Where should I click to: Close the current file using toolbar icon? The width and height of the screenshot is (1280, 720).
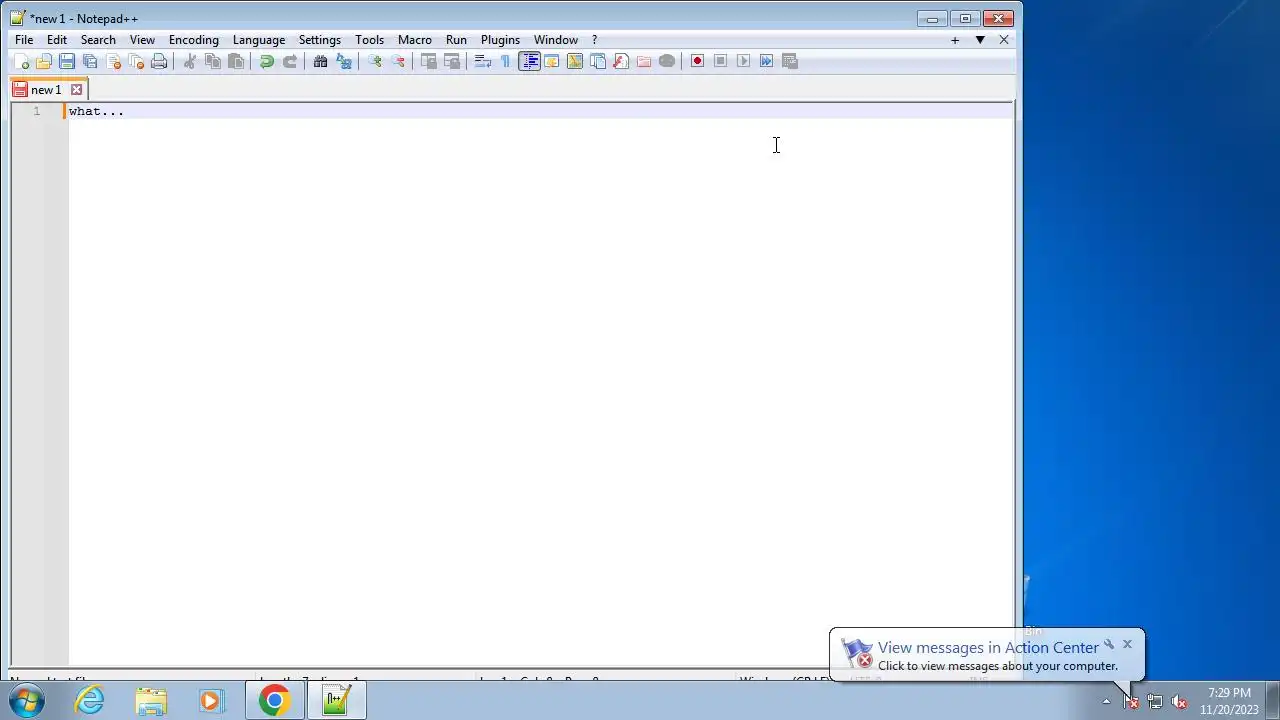coord(113,61)
